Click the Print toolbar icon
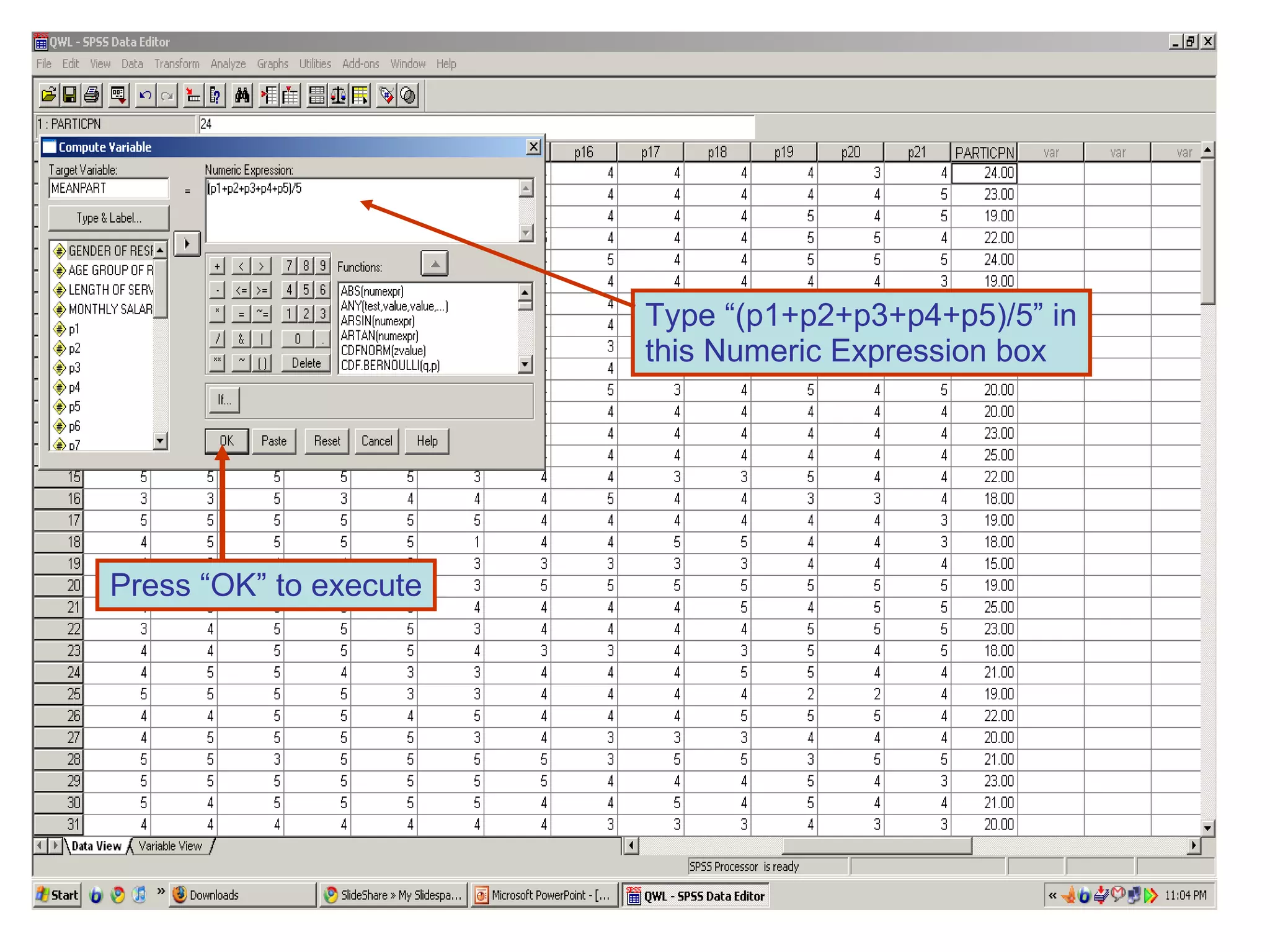Viewport: 1270px width, 952px height. [x=92, y=95]
